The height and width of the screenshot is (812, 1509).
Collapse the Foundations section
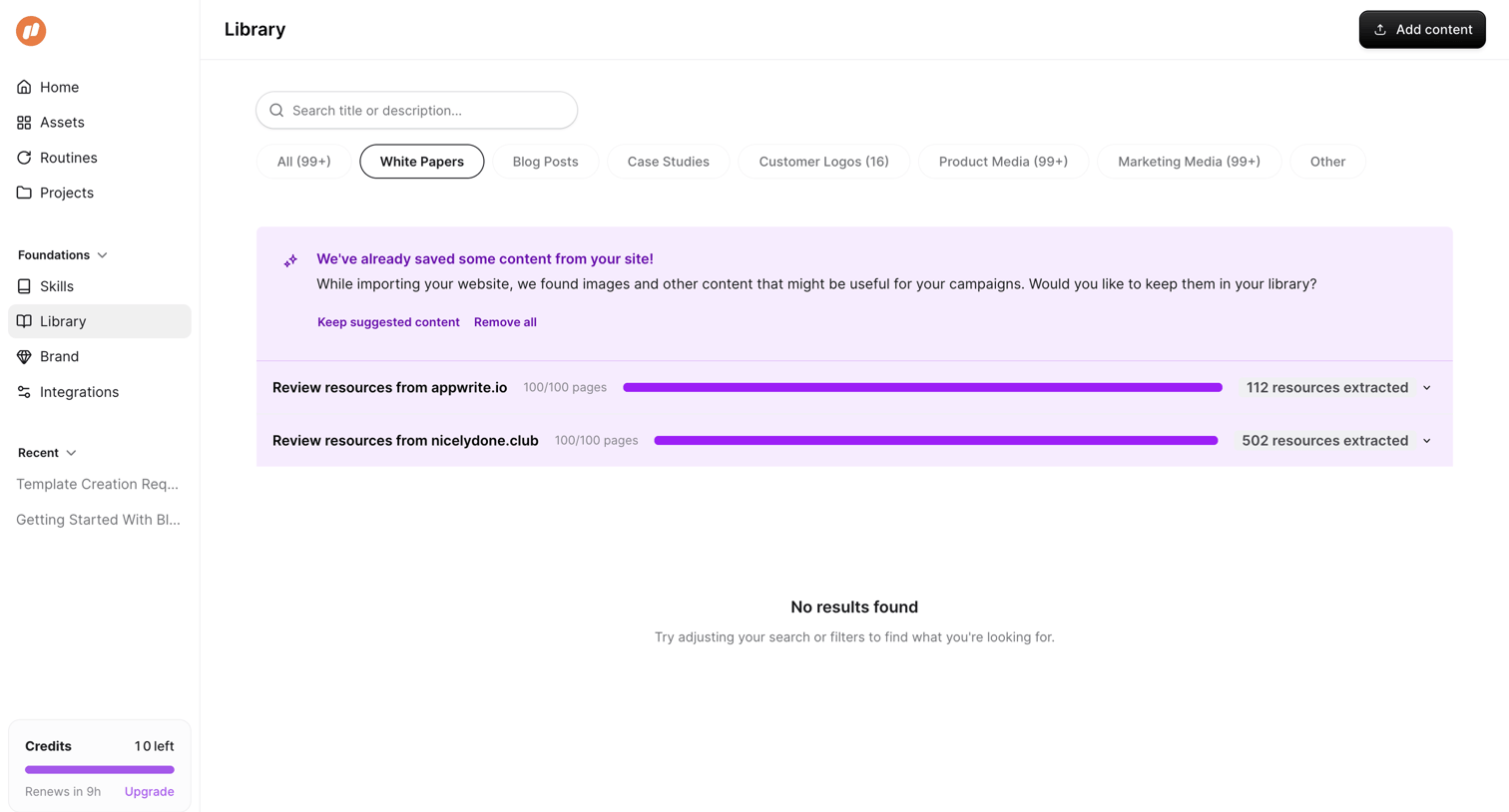click(x=102, y=255)
